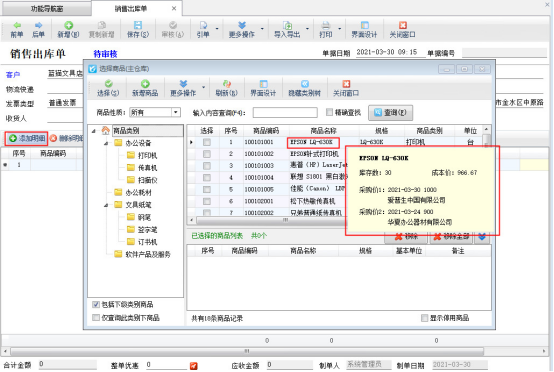
Task: Open the 打印 print toolbar icon
Action: 326,25
